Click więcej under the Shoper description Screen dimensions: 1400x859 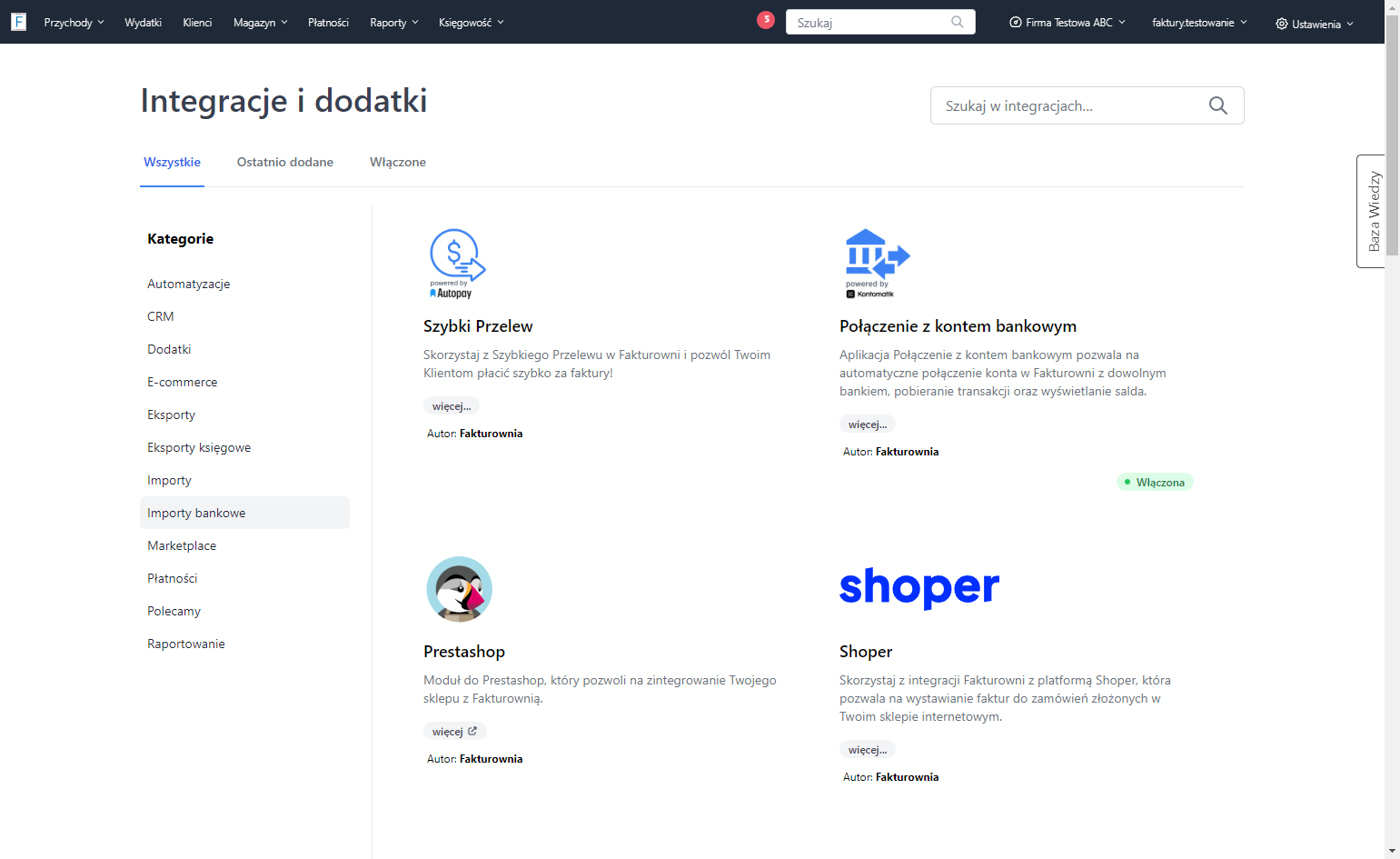pos(868,750)
